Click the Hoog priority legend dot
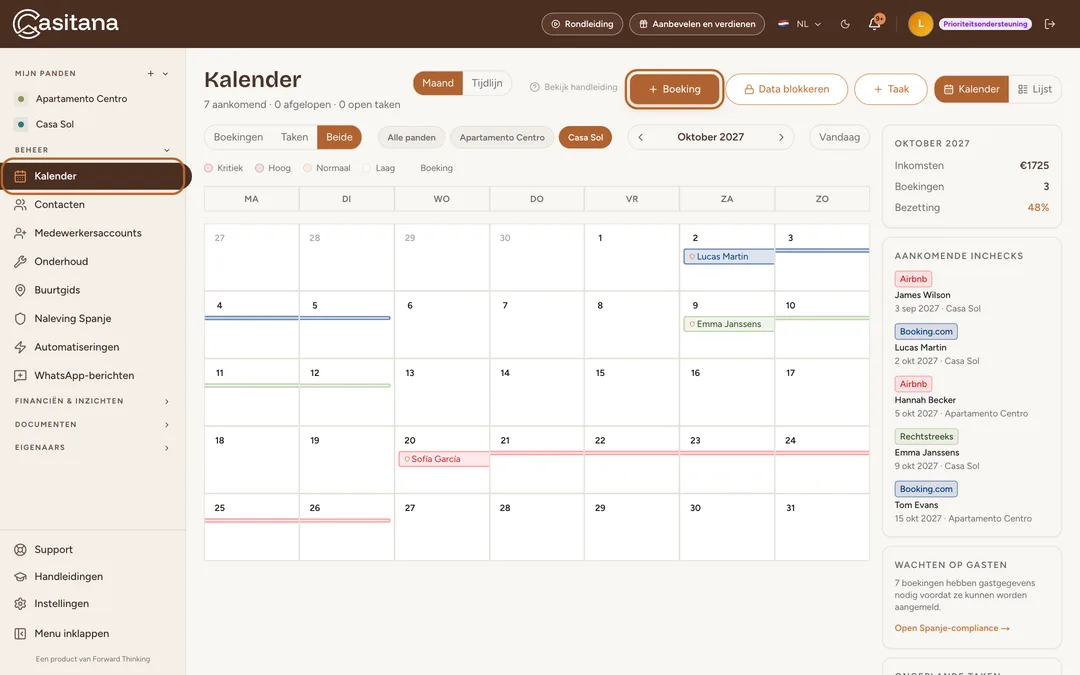This screenshot has width=1080, height=675. pyautogui.click(x=260, y=168)
